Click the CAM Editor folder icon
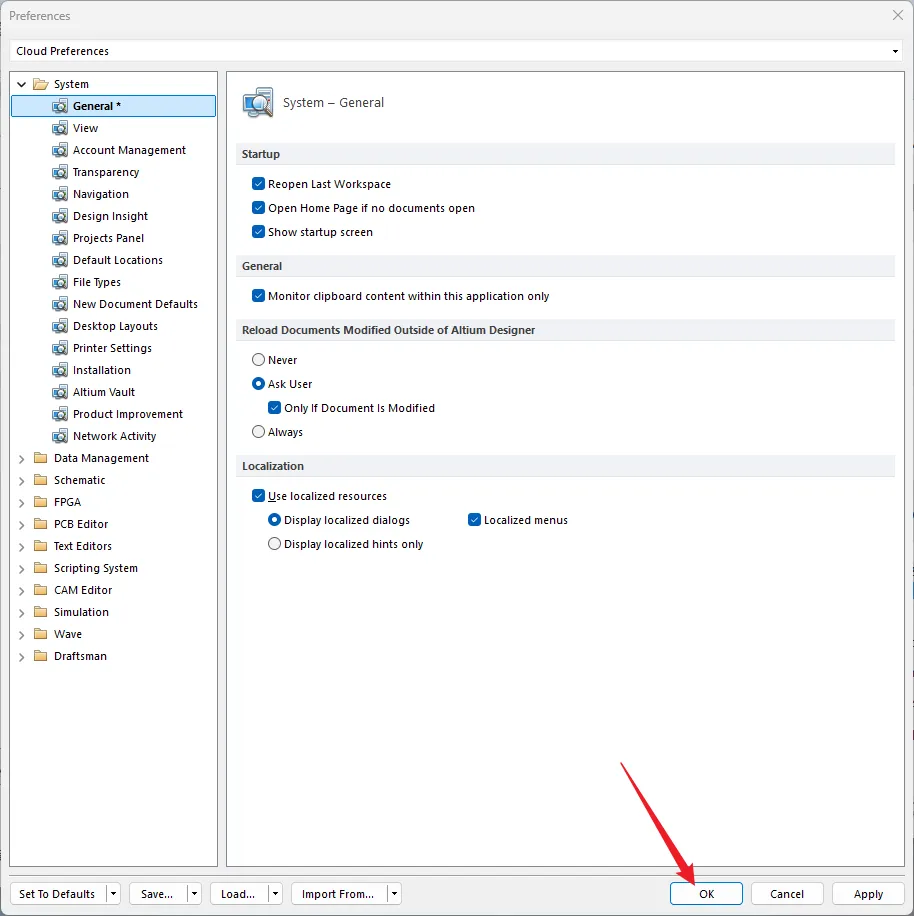 click(40, 590)
